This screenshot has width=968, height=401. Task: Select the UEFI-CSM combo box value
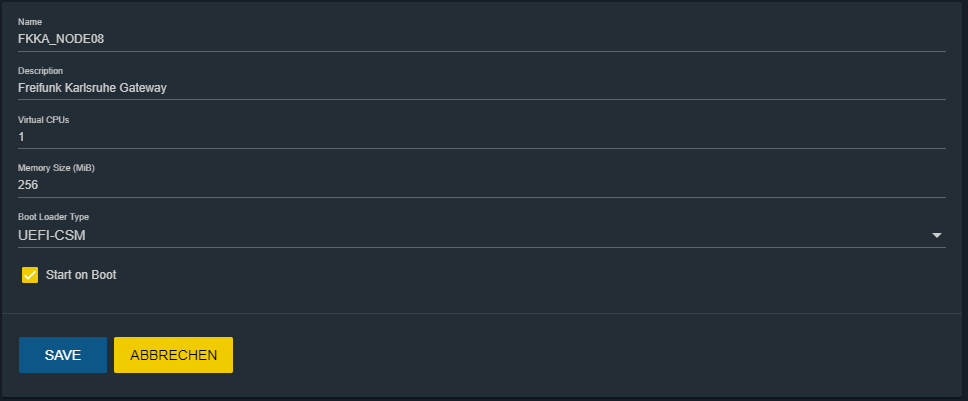coord(51,235)
